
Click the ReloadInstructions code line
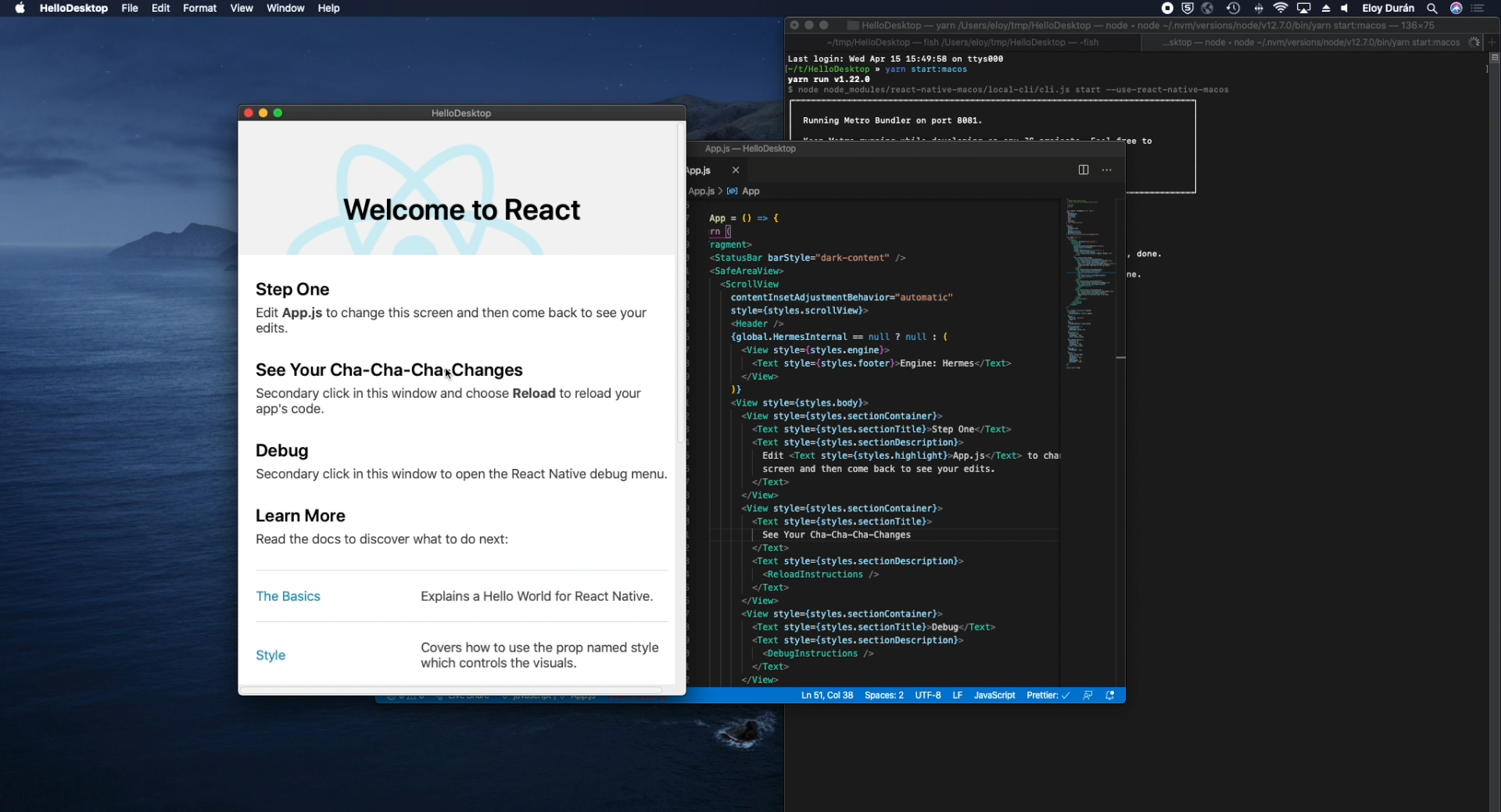tap(820, 574)
